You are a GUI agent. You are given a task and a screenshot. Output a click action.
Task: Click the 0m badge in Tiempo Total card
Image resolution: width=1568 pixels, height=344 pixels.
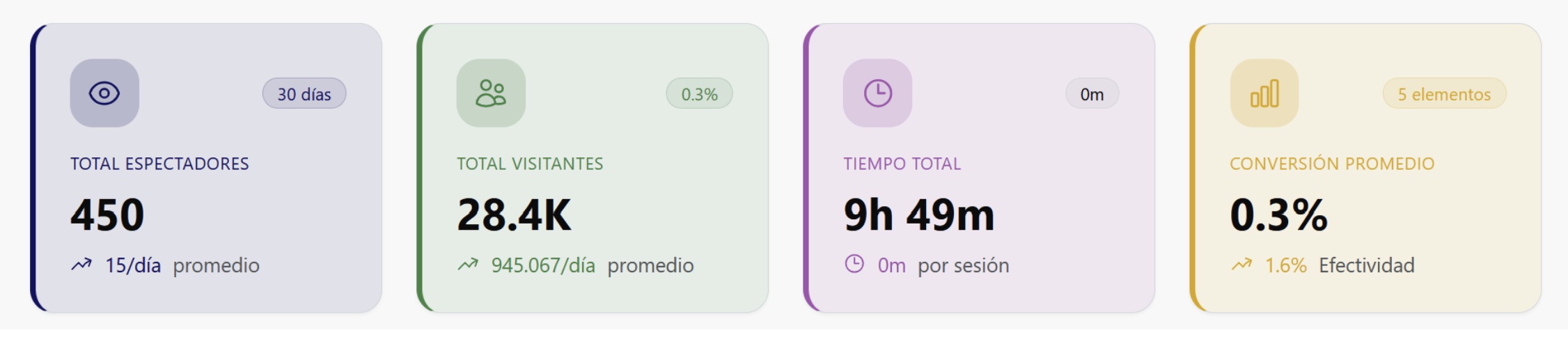pyautogui.click(x=1092, y=94)
